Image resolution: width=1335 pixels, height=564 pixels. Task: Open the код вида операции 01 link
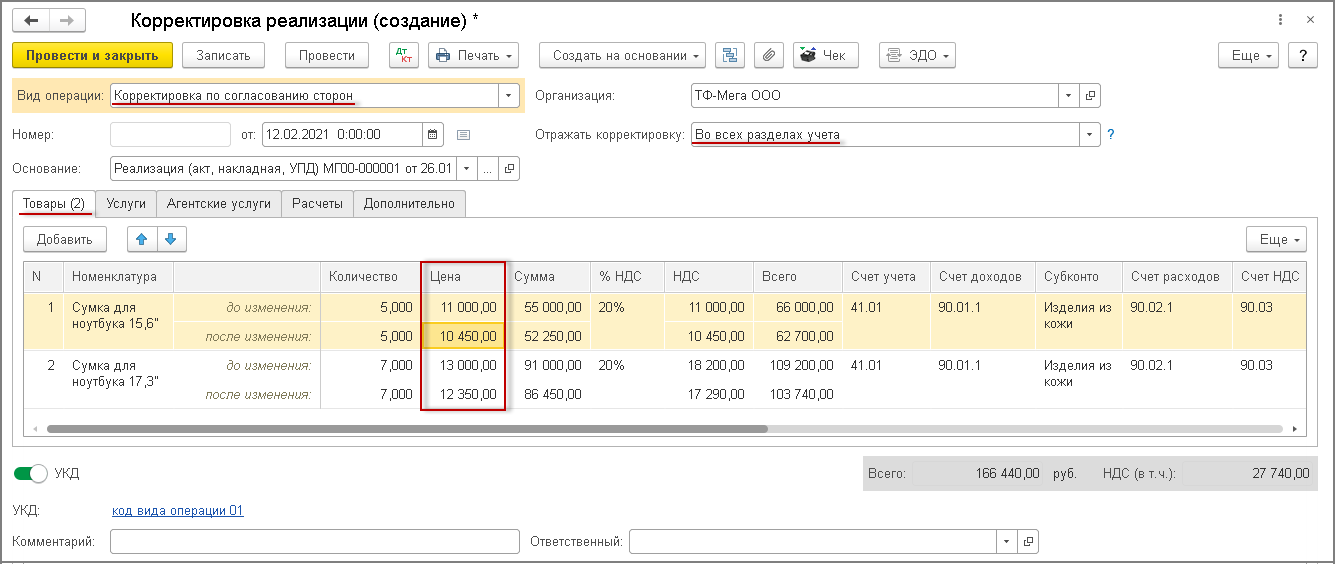tap(178, 510)
